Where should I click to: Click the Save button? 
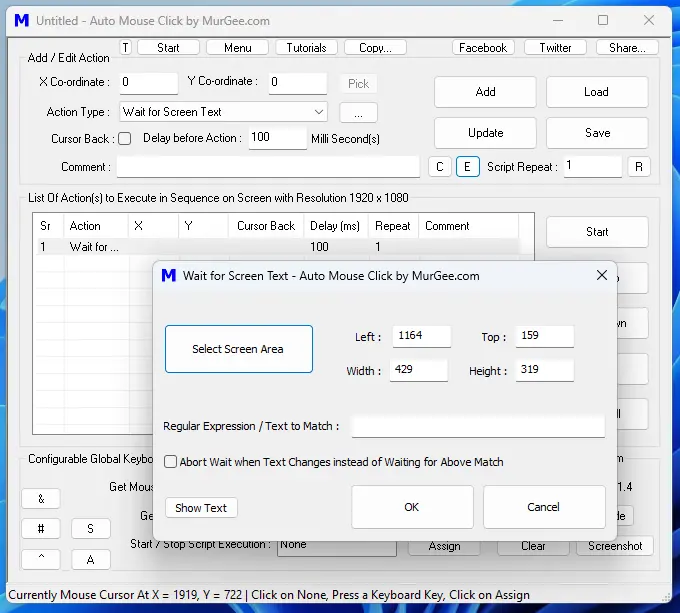click(597, 133)
